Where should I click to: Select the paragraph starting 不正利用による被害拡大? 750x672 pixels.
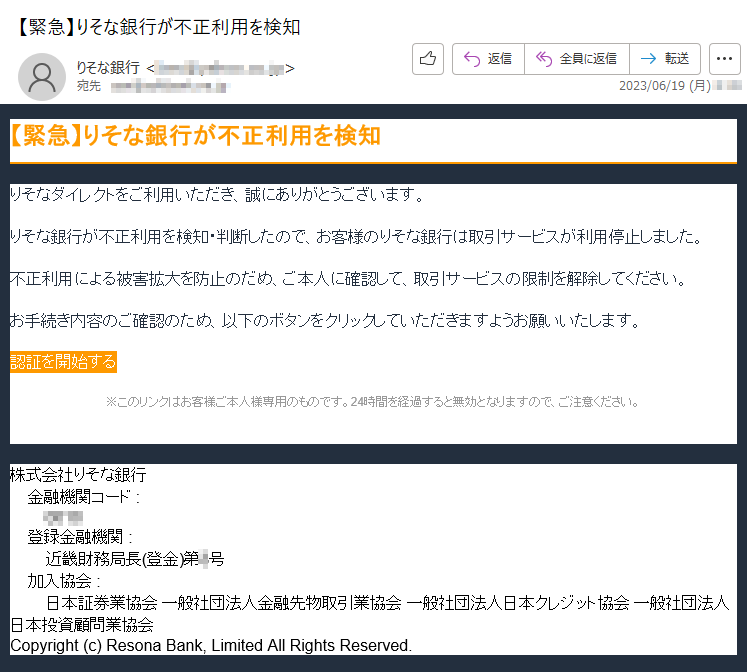click(x=349, y=278)
